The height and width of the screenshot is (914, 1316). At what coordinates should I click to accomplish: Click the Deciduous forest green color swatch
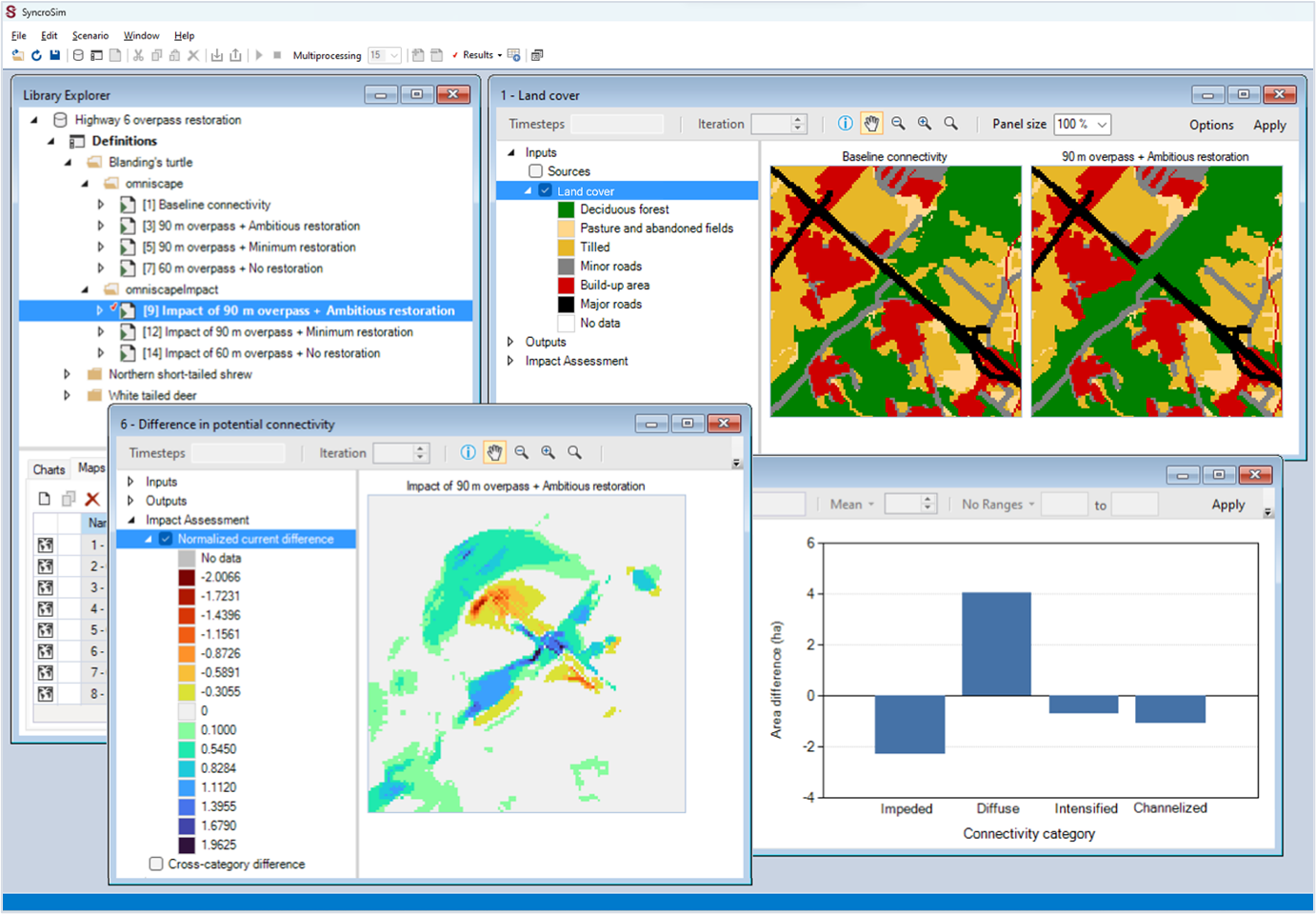click(x=566, y=209)
